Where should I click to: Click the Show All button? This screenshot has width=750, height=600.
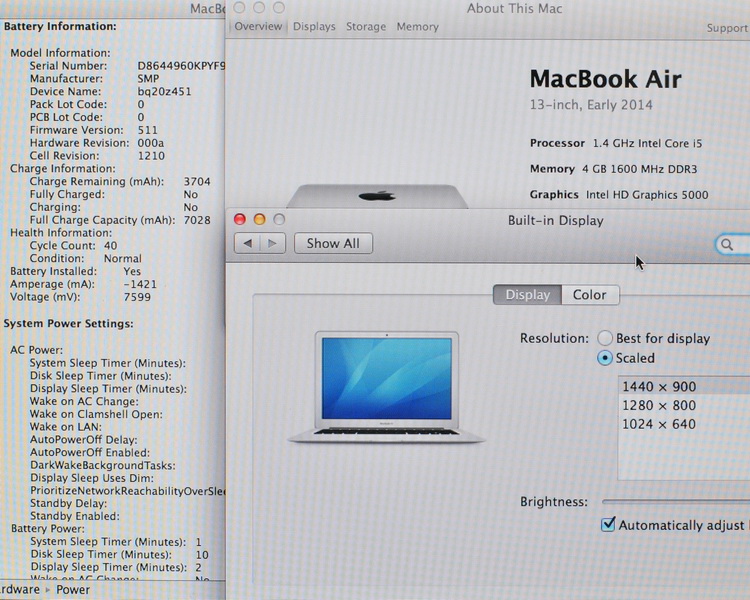pyautogui.click(x=333, y=244)
